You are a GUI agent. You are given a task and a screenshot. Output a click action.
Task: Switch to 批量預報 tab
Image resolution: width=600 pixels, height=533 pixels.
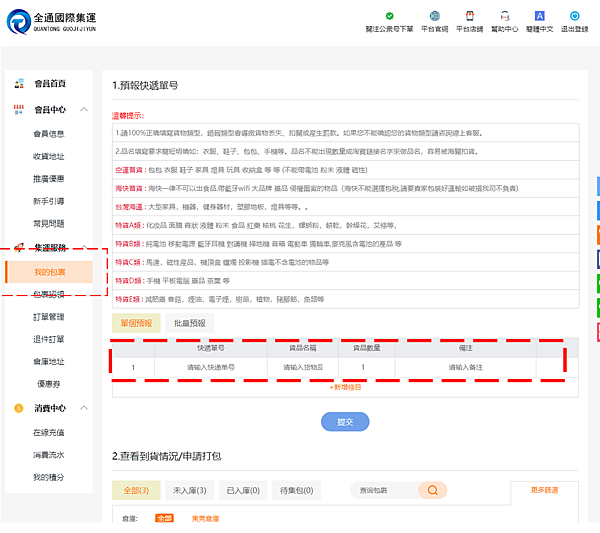coord(191,323)
